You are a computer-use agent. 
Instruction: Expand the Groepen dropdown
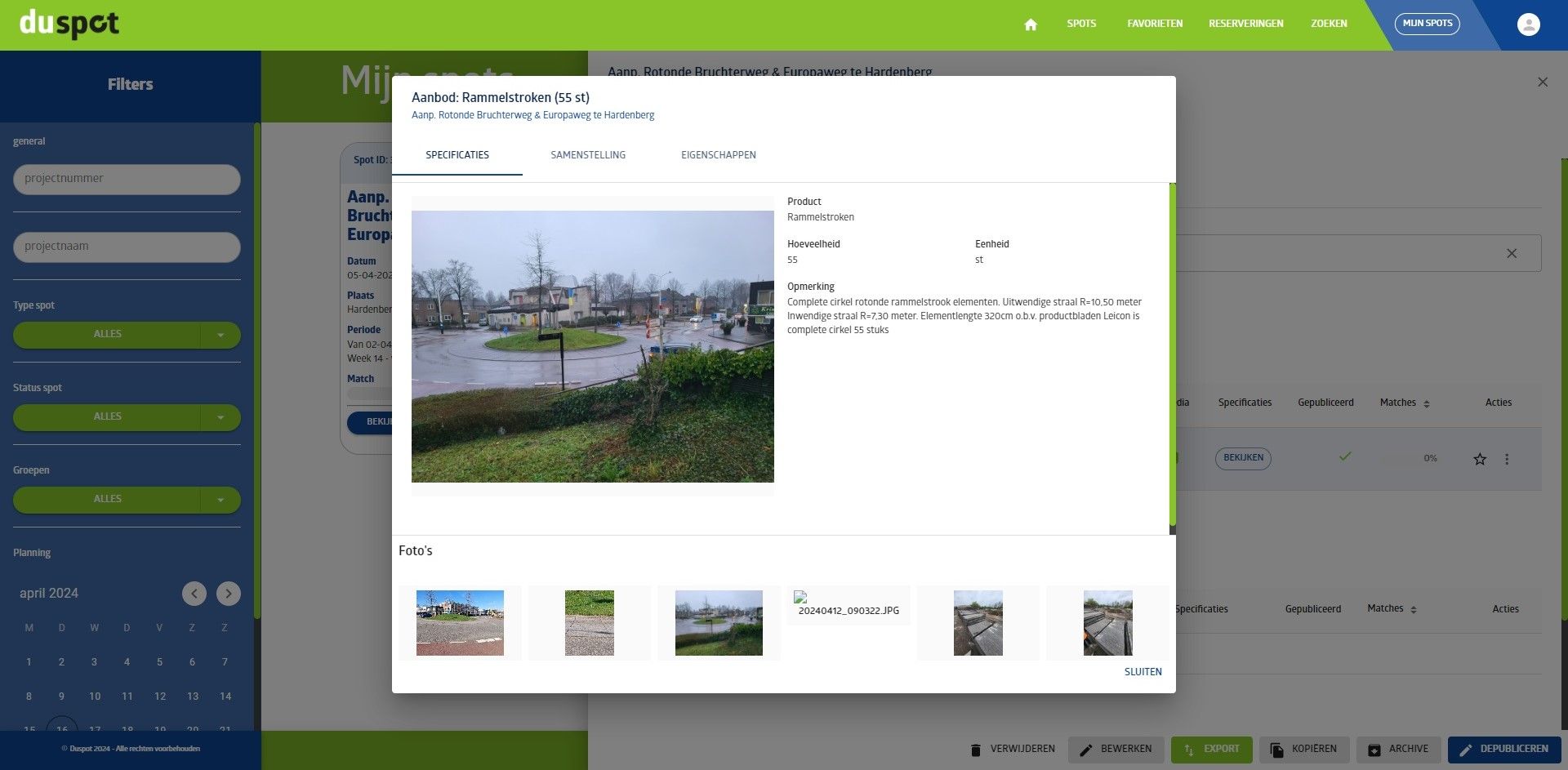click(220, 500)
